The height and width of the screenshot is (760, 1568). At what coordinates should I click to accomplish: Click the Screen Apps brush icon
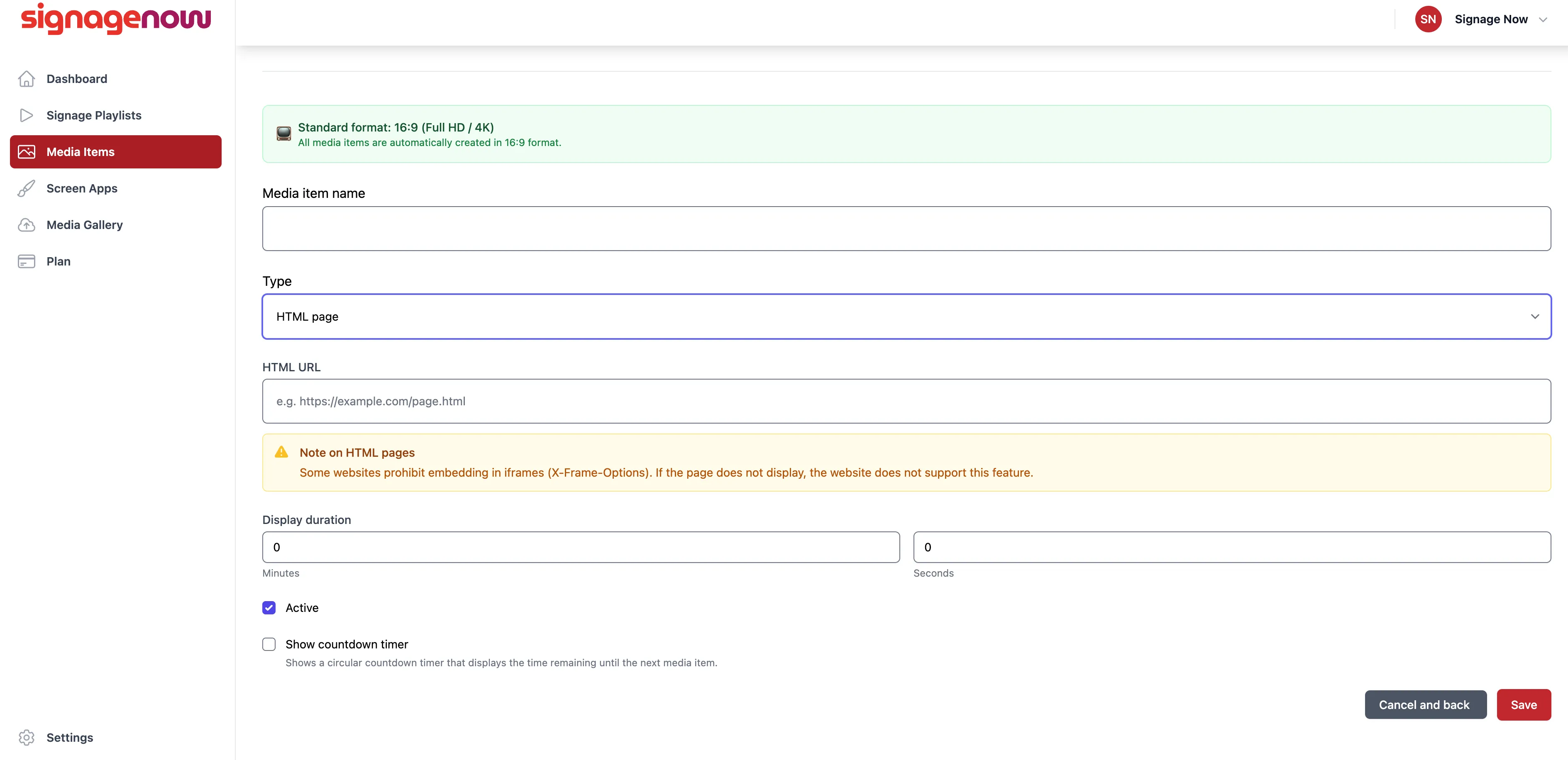pos(26,188)
